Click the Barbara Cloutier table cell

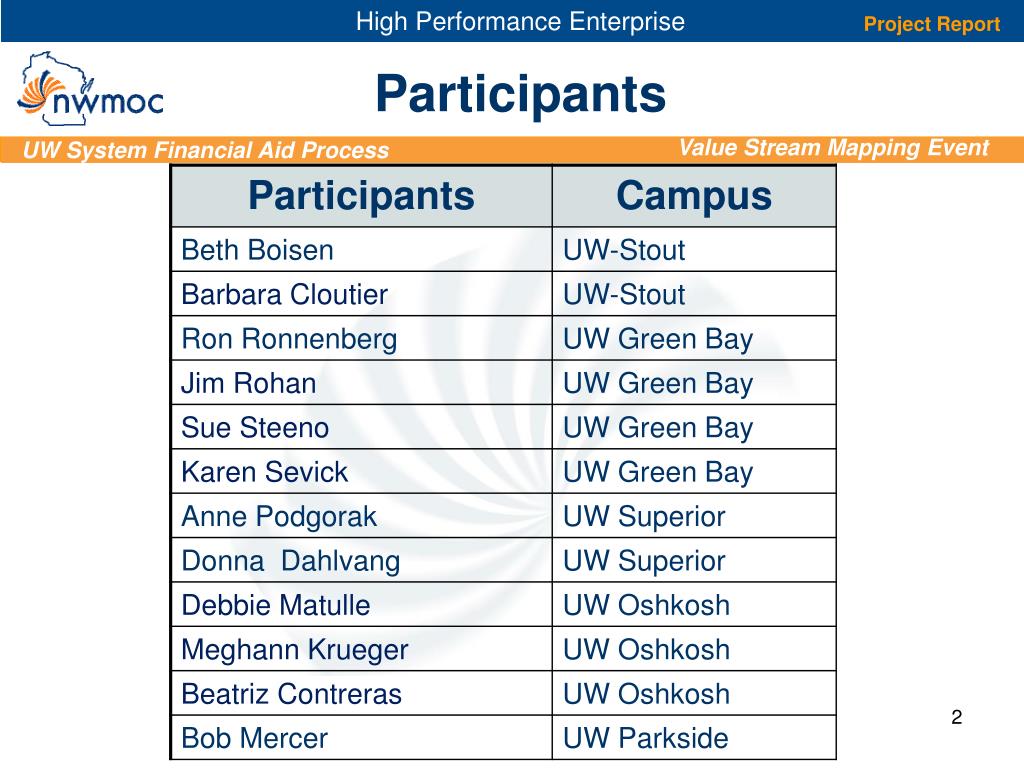[361, 295]
